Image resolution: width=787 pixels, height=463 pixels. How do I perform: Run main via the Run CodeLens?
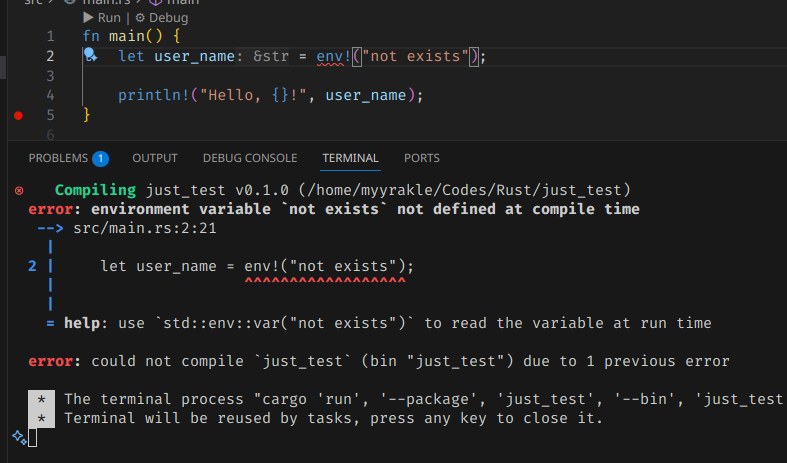(x=104, y=18)
